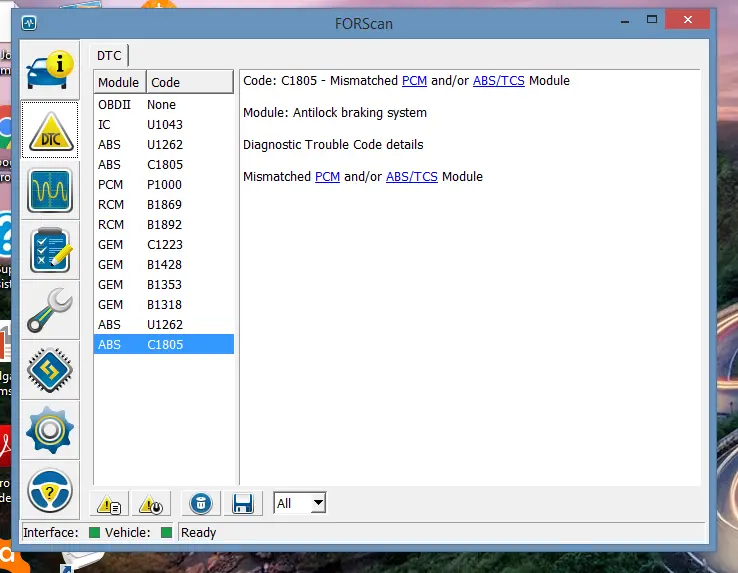This screenshot has height=573, width=738.
Task: Close the FORScan window
Action: [x=688, y=20]
